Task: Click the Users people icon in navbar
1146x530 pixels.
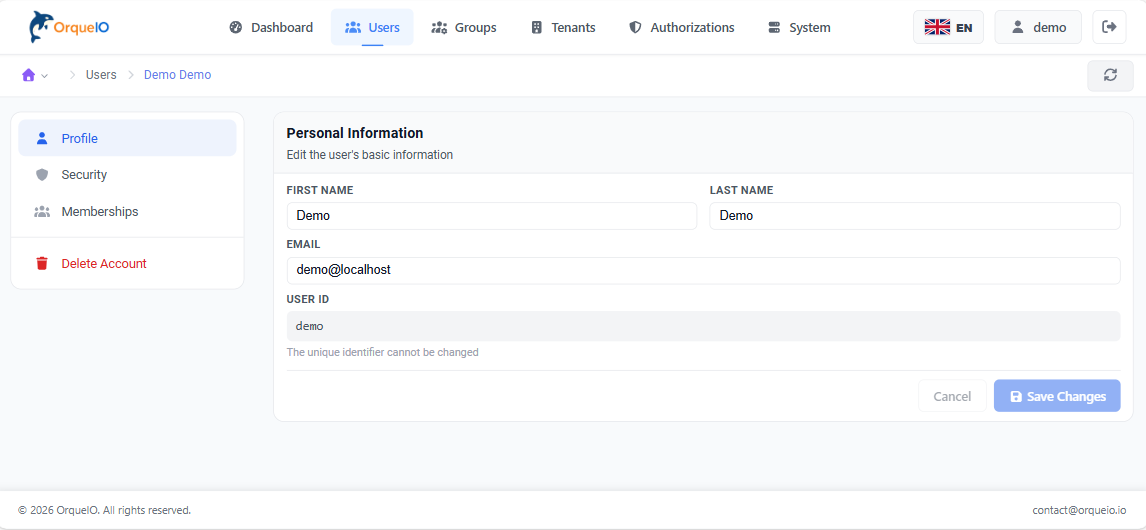Action: tap(353, 28)
